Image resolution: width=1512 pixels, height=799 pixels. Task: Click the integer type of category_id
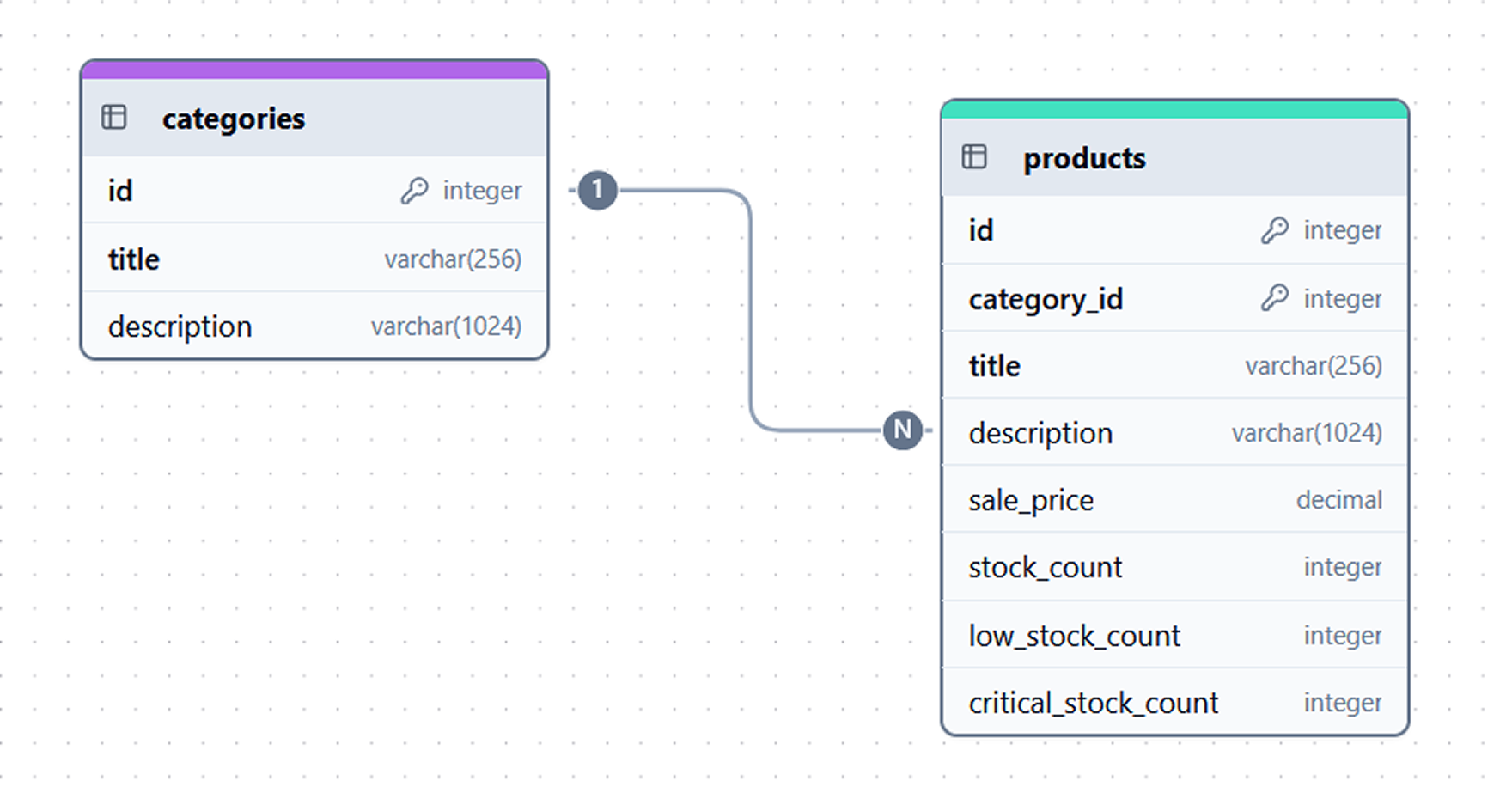point(1343,299)
